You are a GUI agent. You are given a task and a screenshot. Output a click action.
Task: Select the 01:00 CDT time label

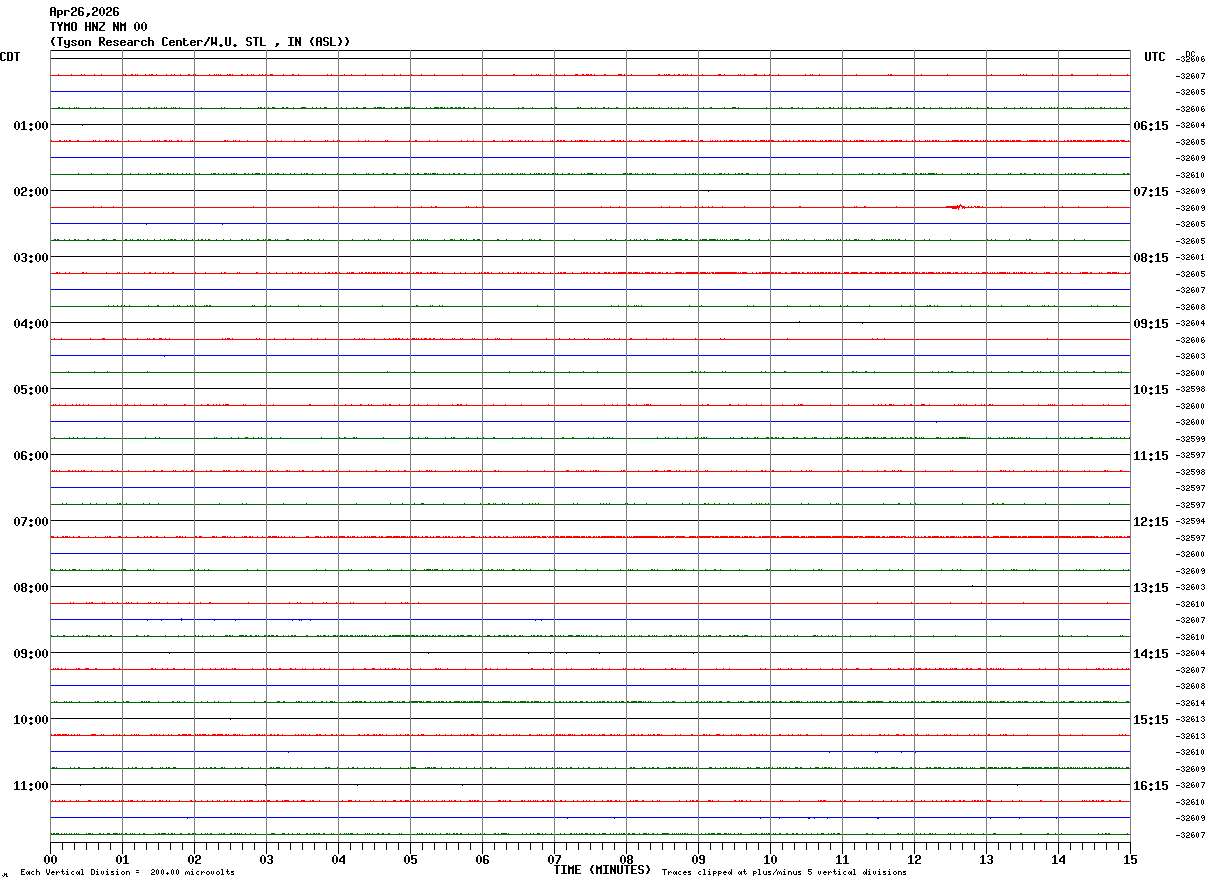click(31, 126)
